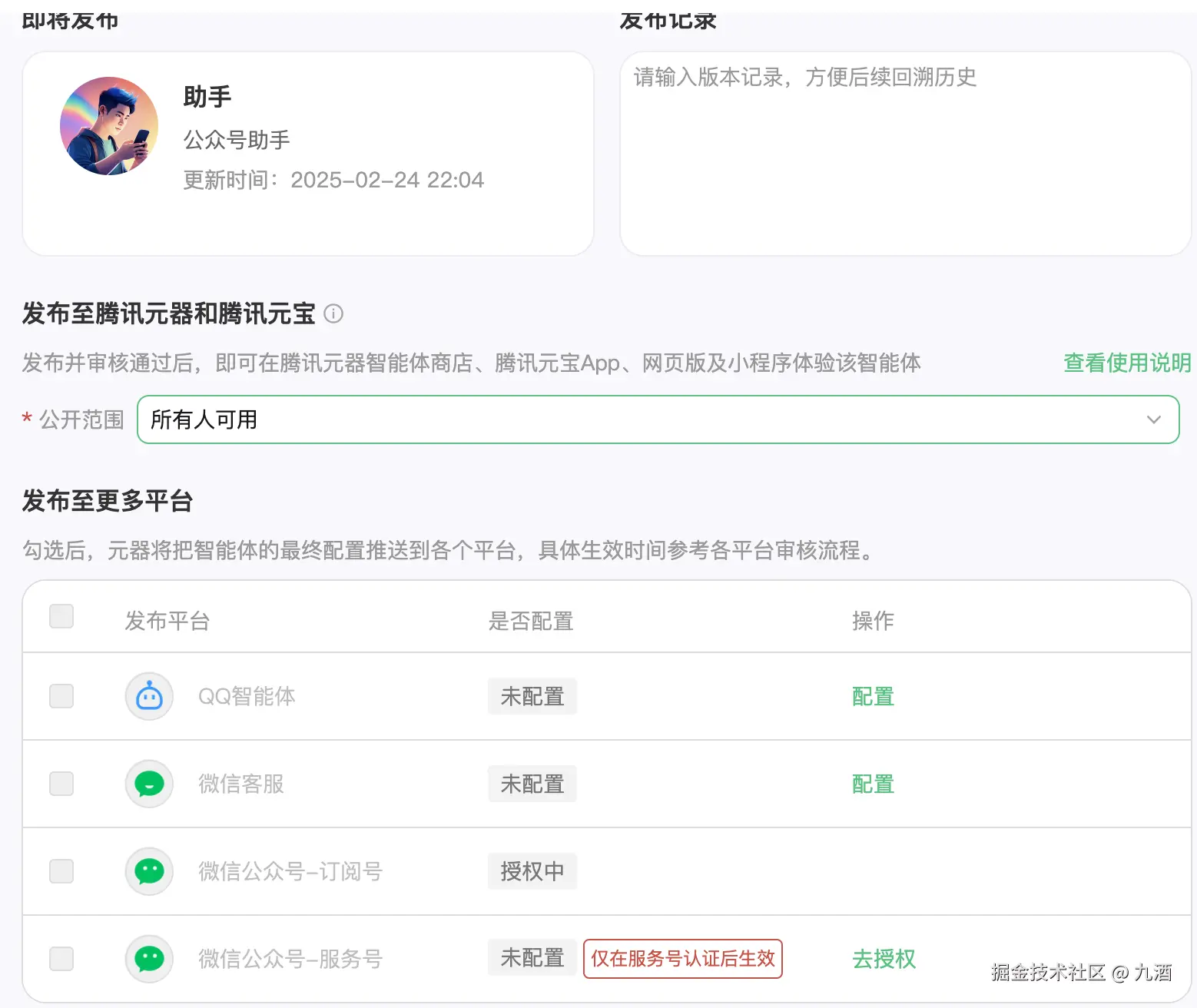The width and height of the screenshot is (1197, 1008).
Task: Click the 授权中 status of 订阅号
Action: click(x=532, y=872)
